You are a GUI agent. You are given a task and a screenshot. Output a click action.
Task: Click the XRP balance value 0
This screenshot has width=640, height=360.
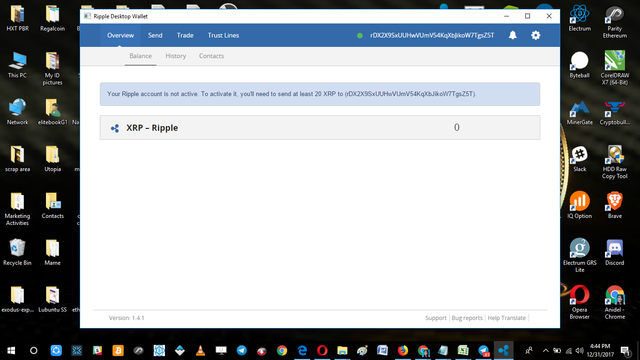(x=456, y=127)
